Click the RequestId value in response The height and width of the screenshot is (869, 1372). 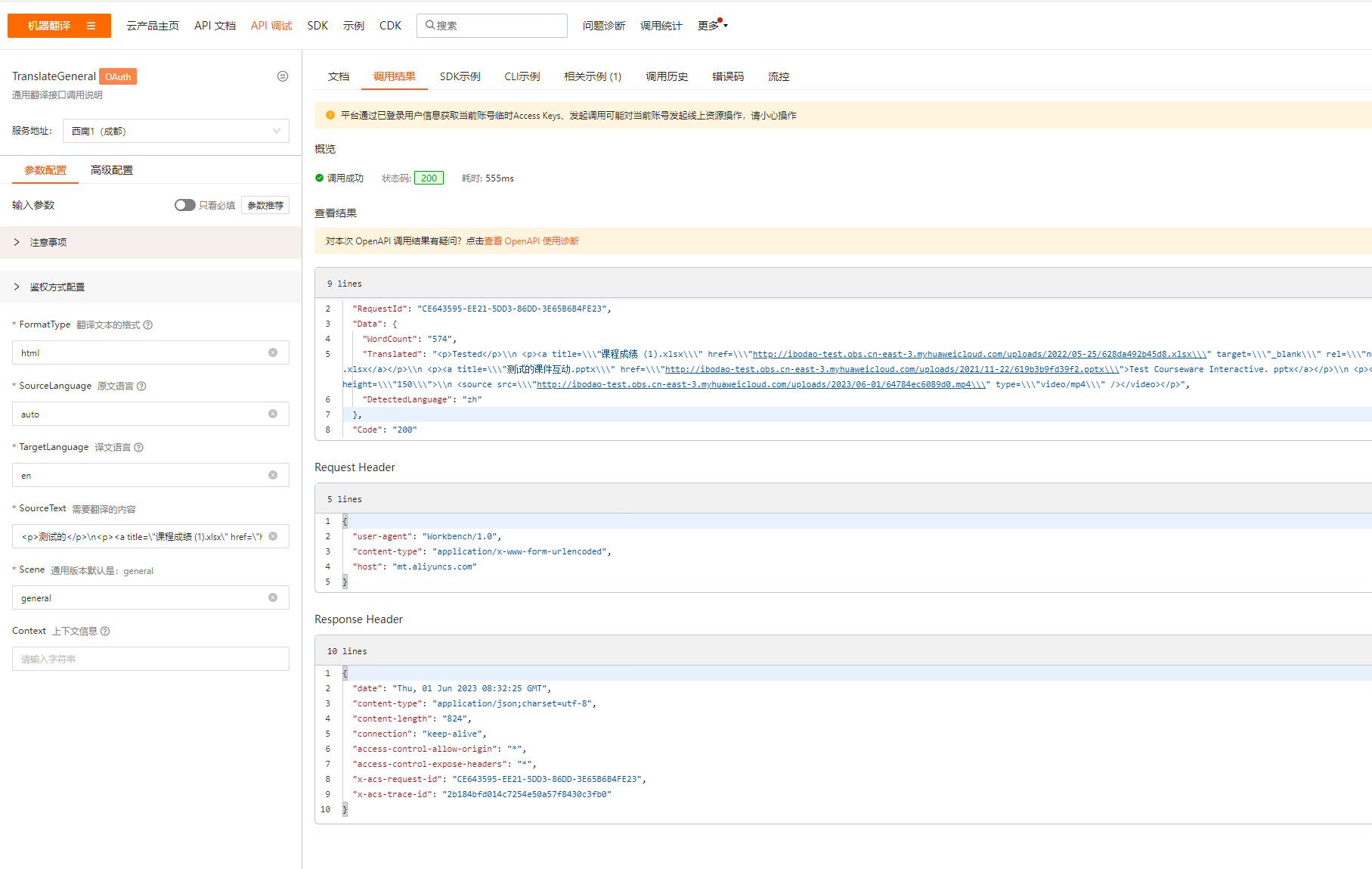pyautogui.click(x=512, y=309)
